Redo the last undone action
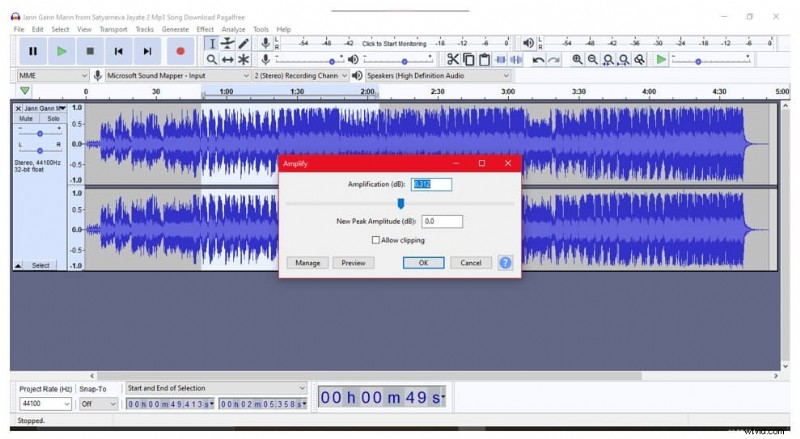800x439 pixels. 554,60
